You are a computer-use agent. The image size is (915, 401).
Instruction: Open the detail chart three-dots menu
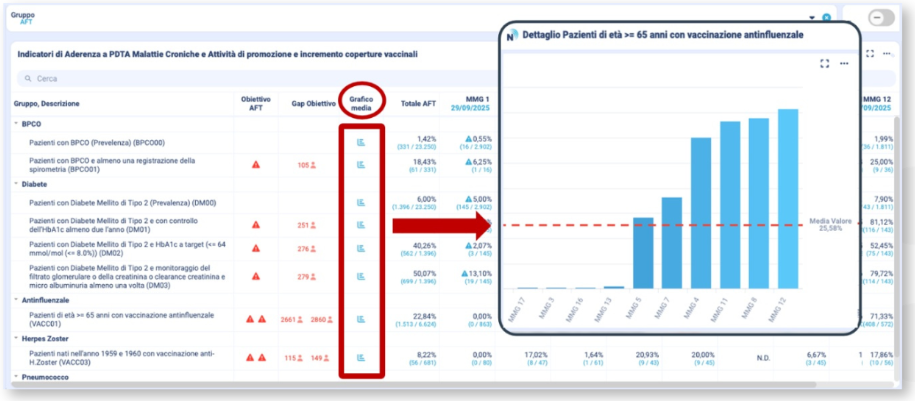point(844,63)
